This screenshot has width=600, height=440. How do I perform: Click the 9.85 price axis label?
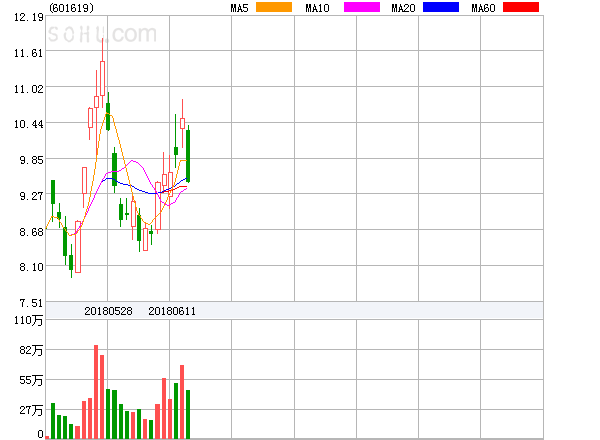pyautogui.click(x=31, y=160)
